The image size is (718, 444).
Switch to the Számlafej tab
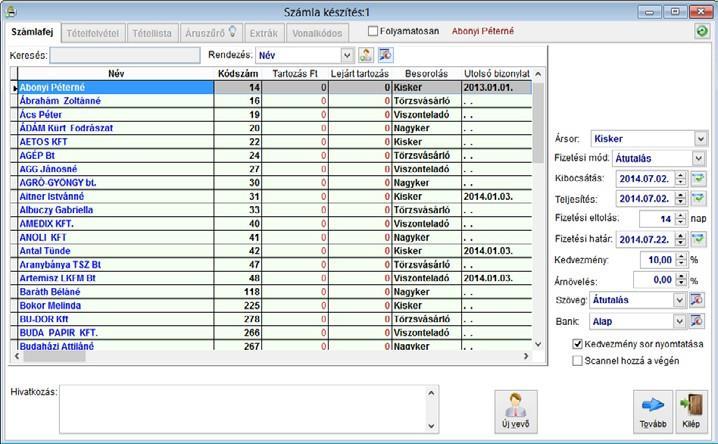[x=32, y=32]
